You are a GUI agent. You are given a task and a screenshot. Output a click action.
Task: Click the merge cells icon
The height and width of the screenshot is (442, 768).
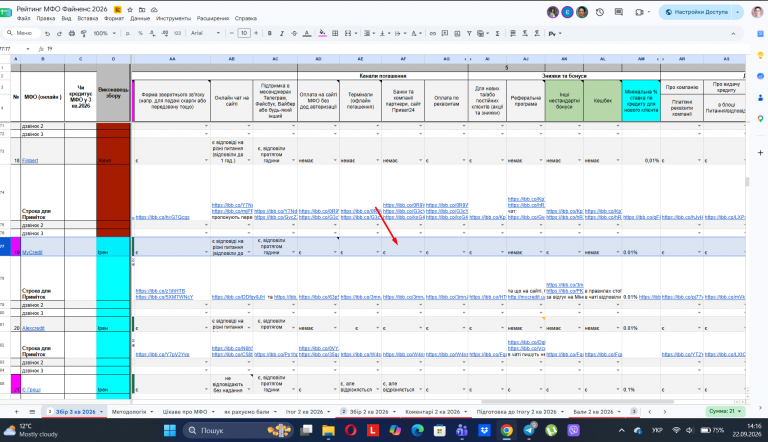[x=348, y=33]
